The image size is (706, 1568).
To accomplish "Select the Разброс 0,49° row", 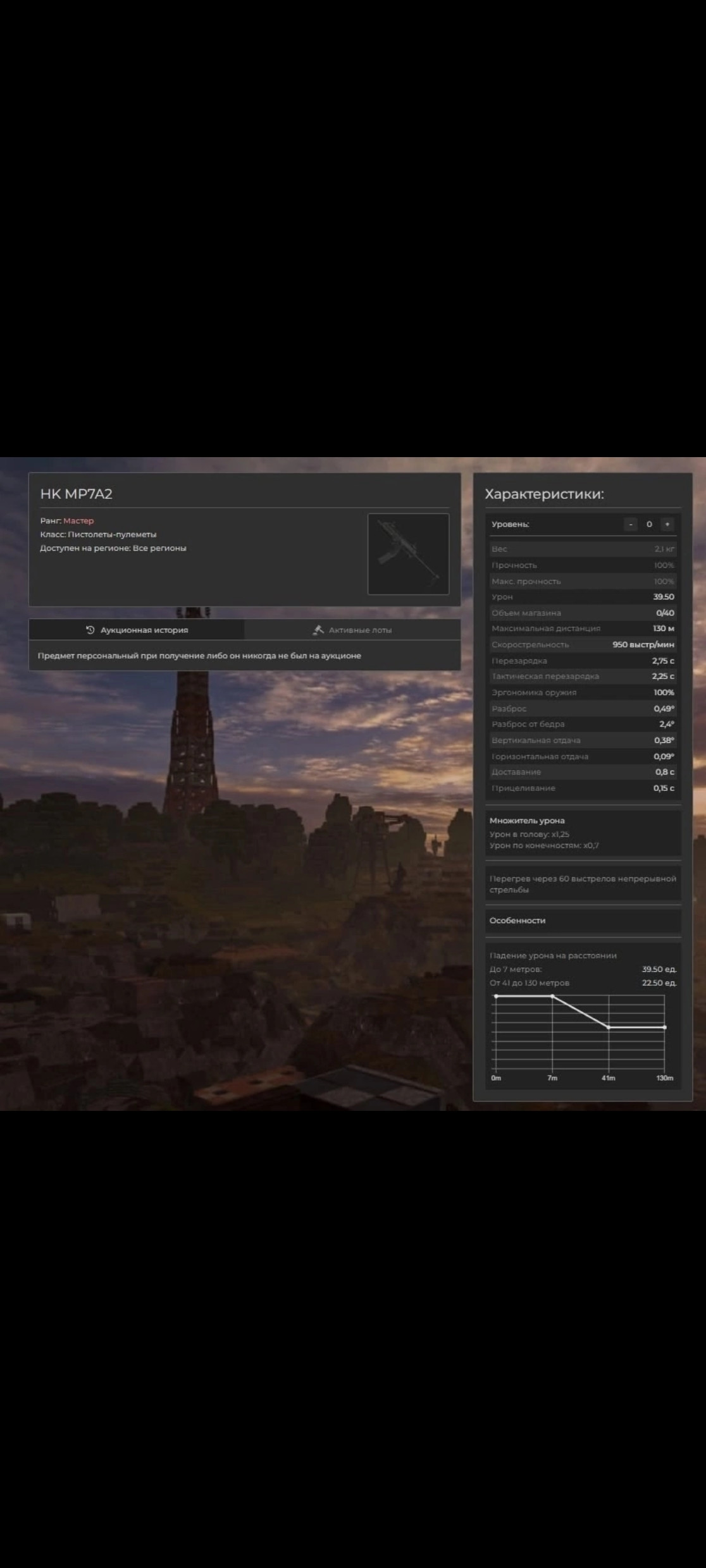I will pos(583,708).
